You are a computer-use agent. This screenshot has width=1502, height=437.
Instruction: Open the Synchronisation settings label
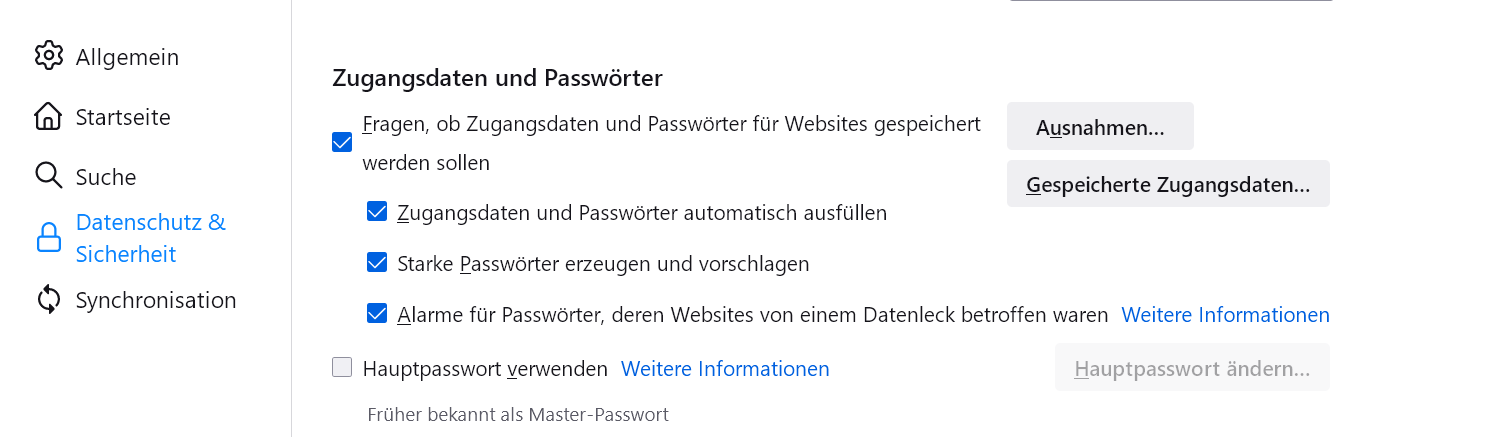pos(156,300)
